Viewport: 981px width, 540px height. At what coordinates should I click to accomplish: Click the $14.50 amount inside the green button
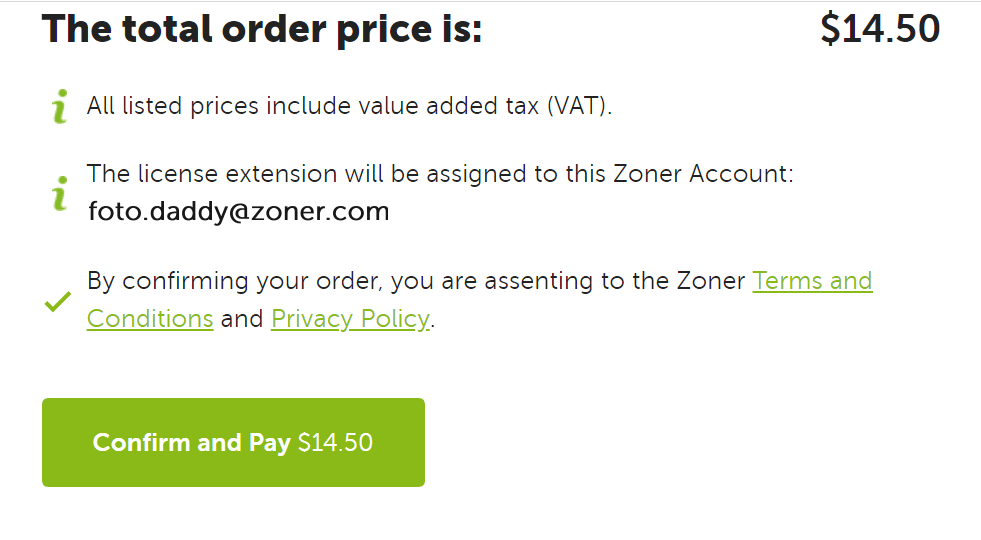click(x=335, y=443)
